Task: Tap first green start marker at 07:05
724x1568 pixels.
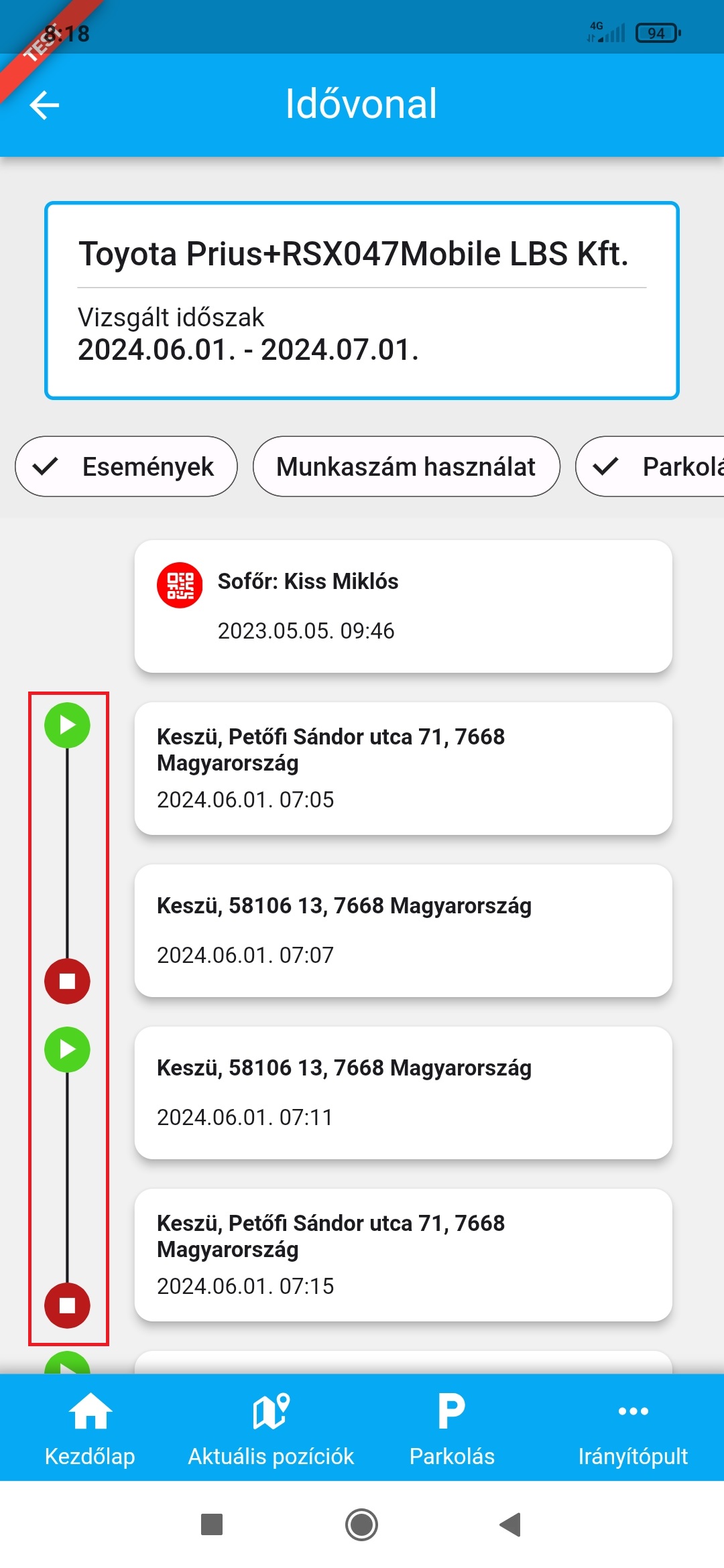Action: pos(67,725)
